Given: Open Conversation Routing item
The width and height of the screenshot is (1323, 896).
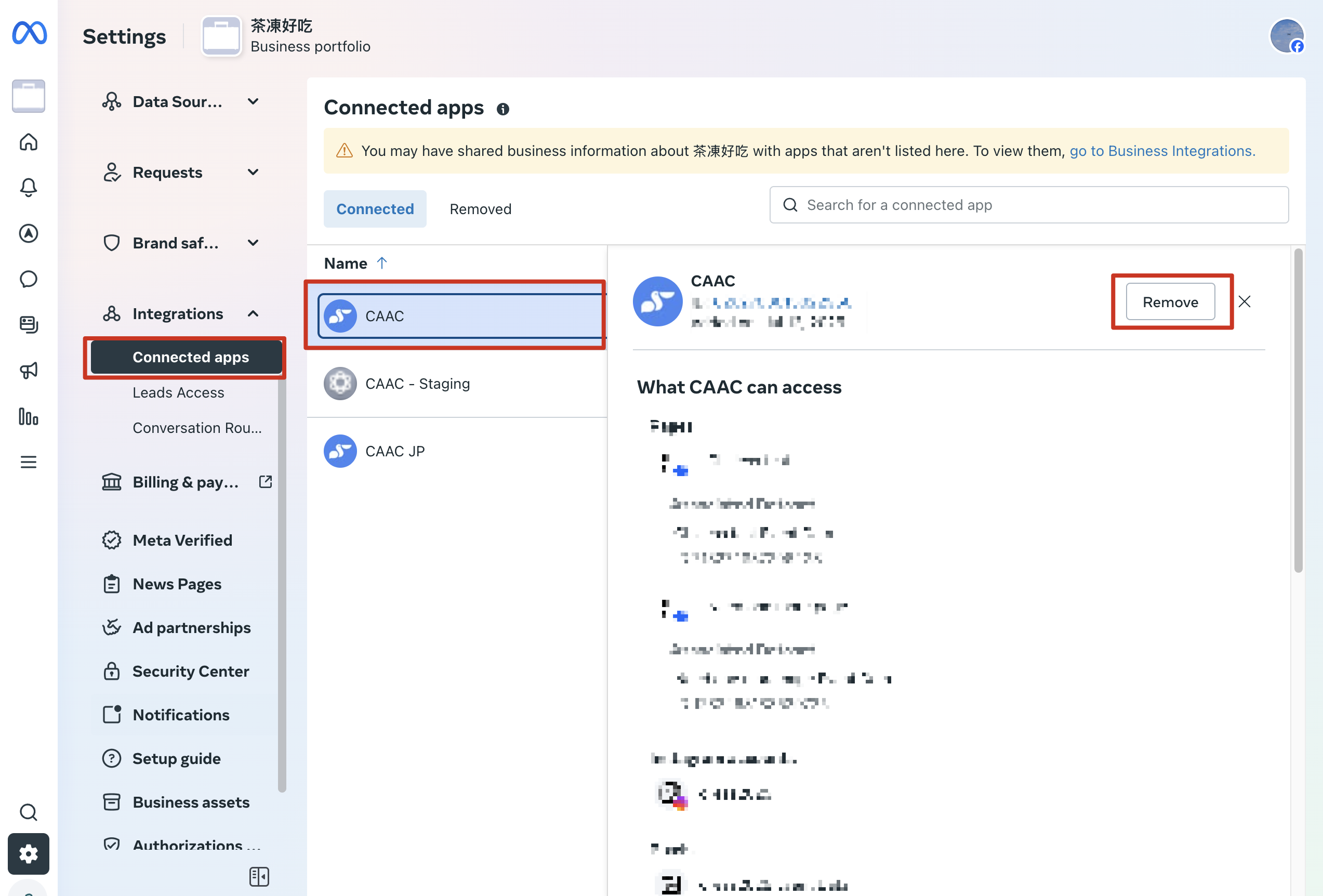Looking at the screenshot, I should 197,428.
